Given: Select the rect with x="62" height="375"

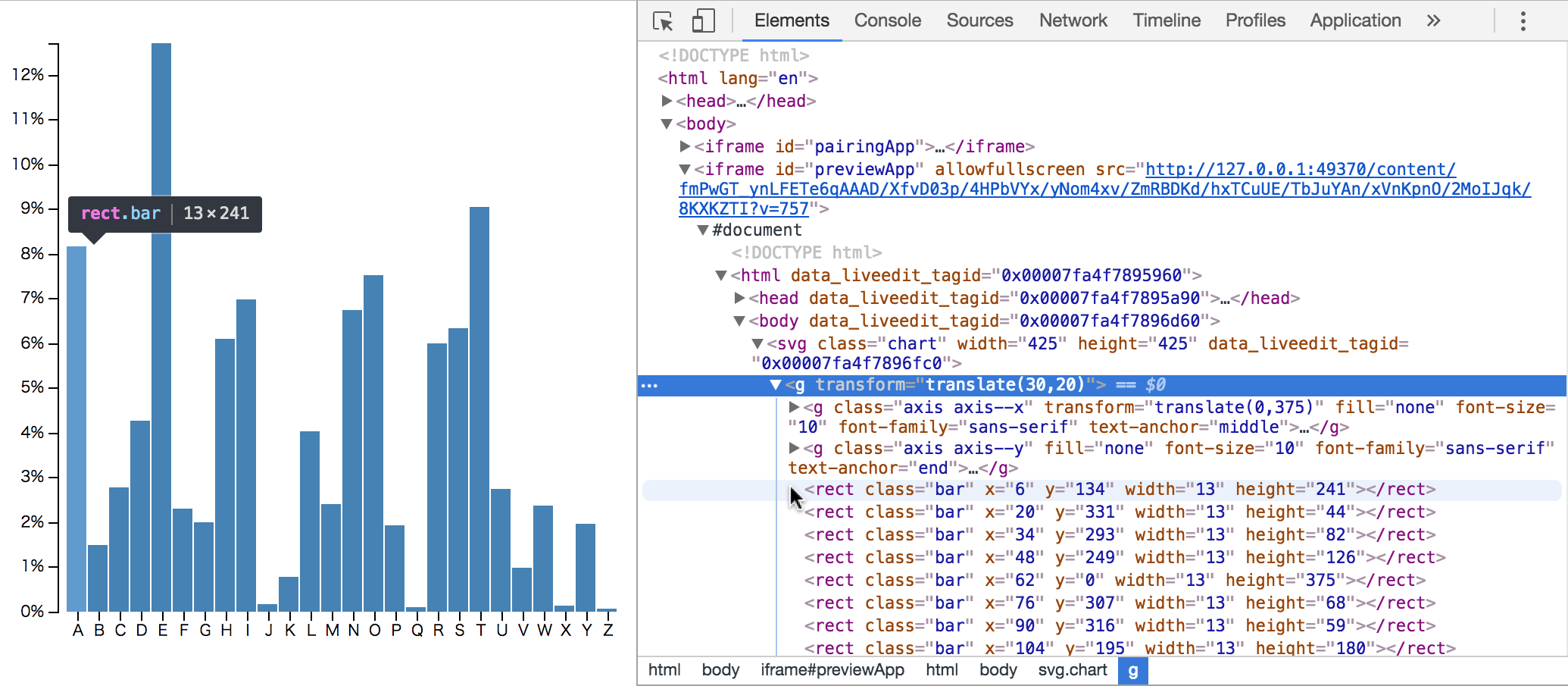Looking at the screenshot, I should tap(1115, 581).
